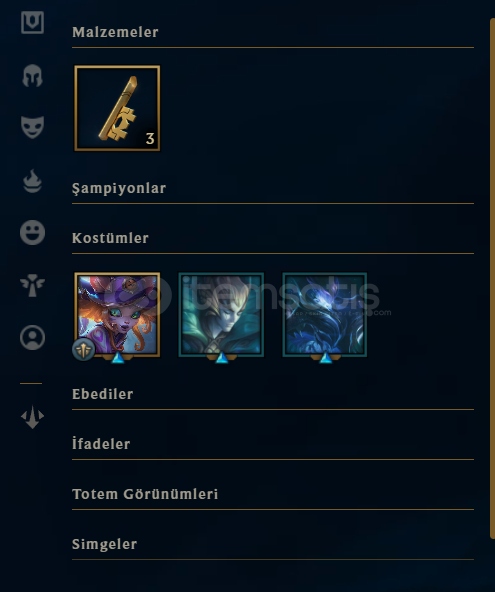Click the bottom sidebar arrow emblem icon
The image size is (495, 592).
pyautogui.click(x=32, y=417)
